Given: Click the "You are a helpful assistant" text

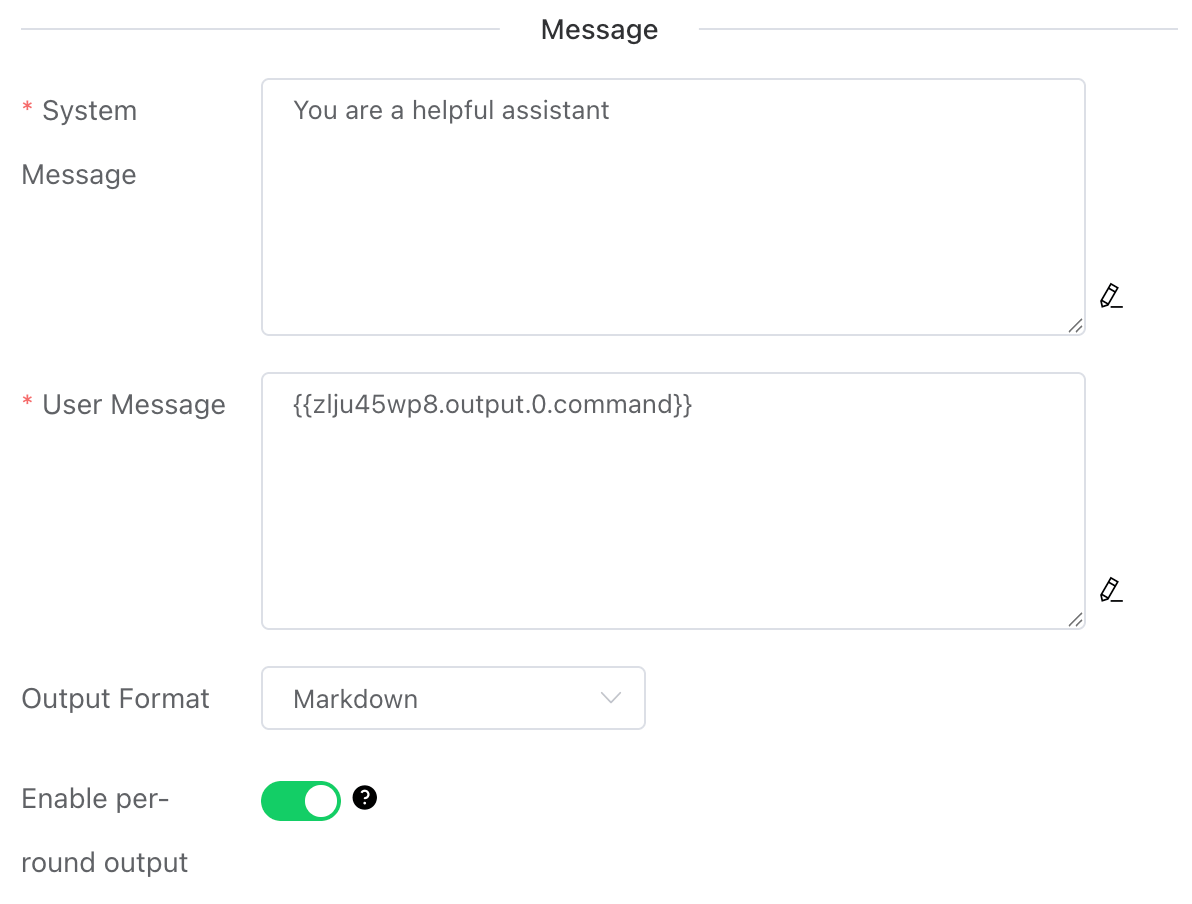Looking at the screenshot, I should pyautogui.click(x=451, y=110).
